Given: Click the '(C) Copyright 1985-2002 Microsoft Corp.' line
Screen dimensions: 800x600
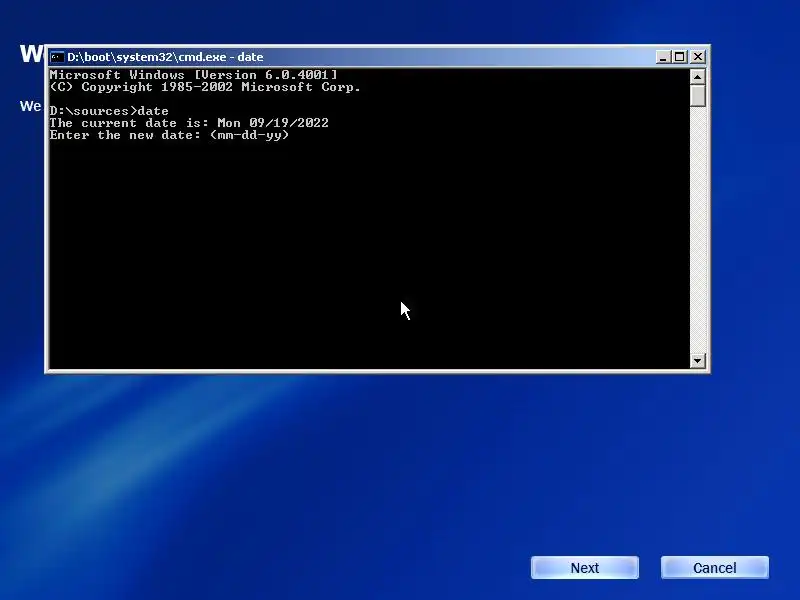Looking at the screenshot, I should coord(205,87).
